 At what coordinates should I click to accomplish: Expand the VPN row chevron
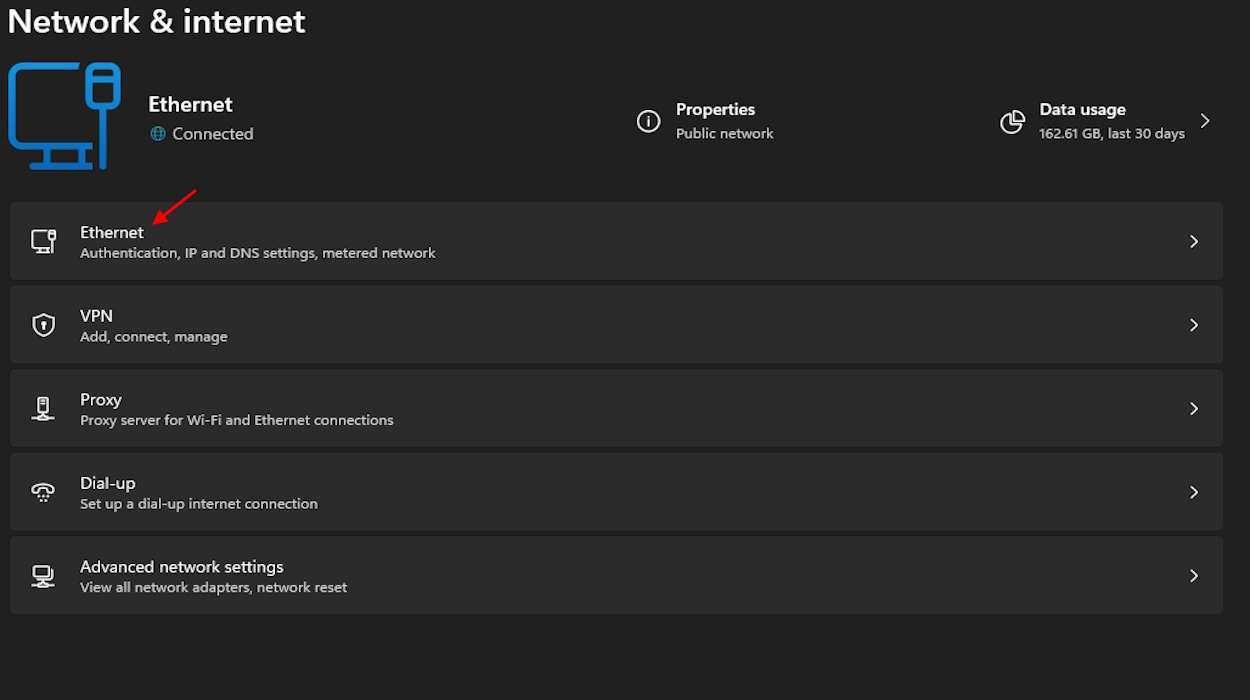pyautogui.click(x=1193, y=325)
